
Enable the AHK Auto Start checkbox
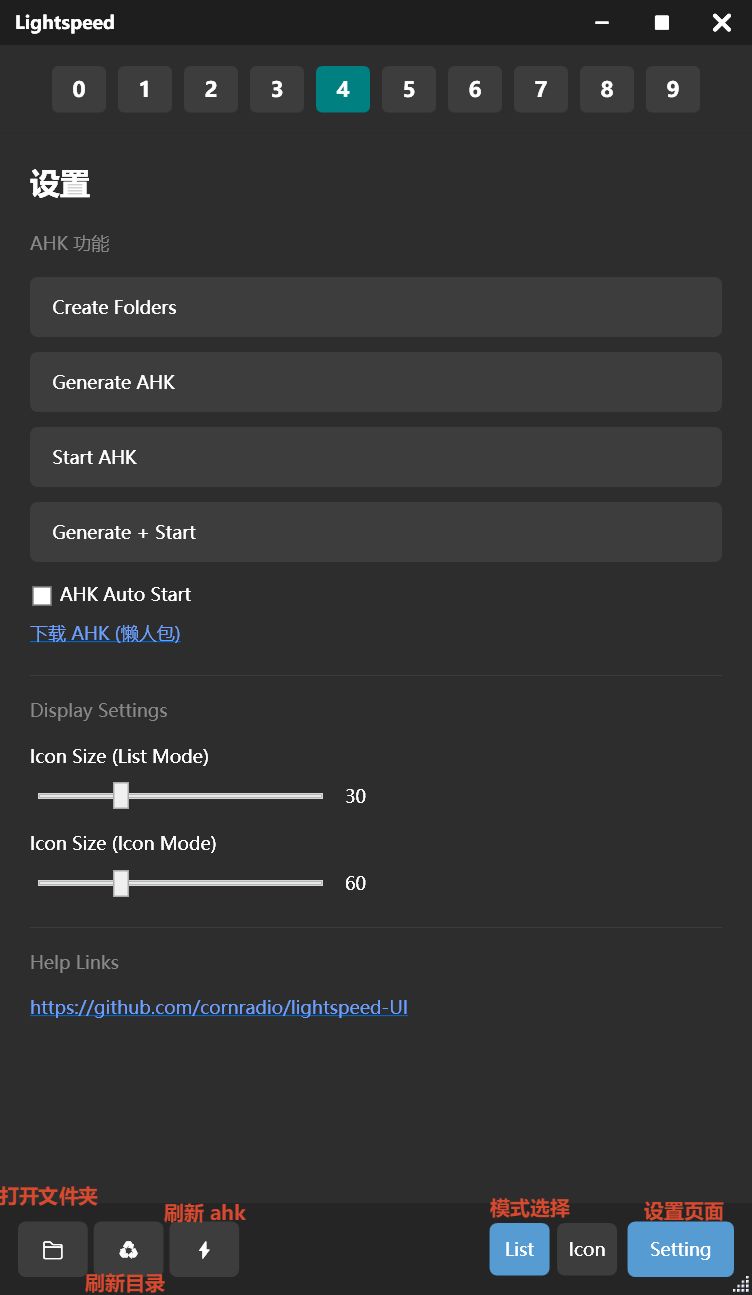click(x=42, y=596)
